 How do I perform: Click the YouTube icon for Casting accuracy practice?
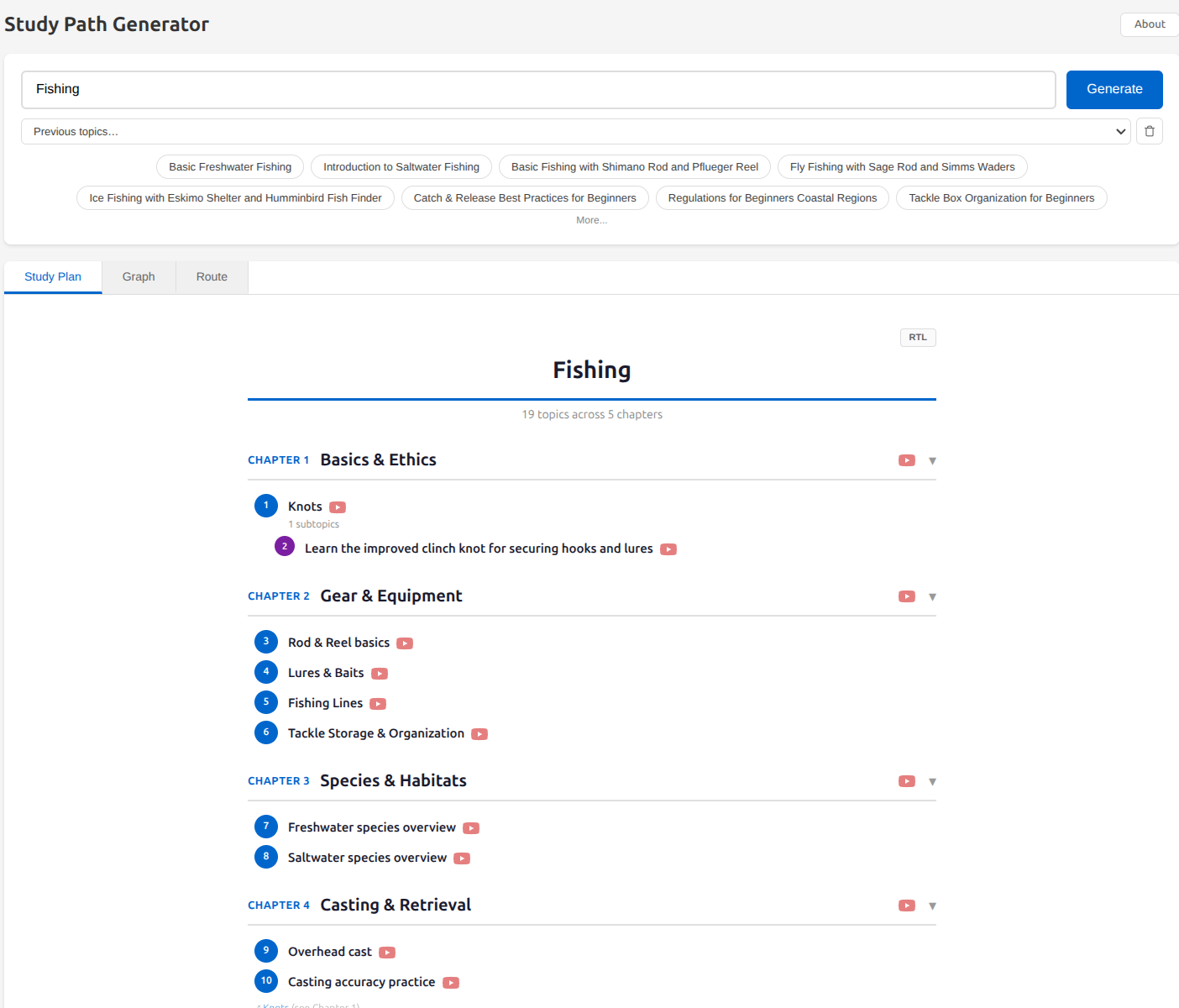(x=451, y=982)
